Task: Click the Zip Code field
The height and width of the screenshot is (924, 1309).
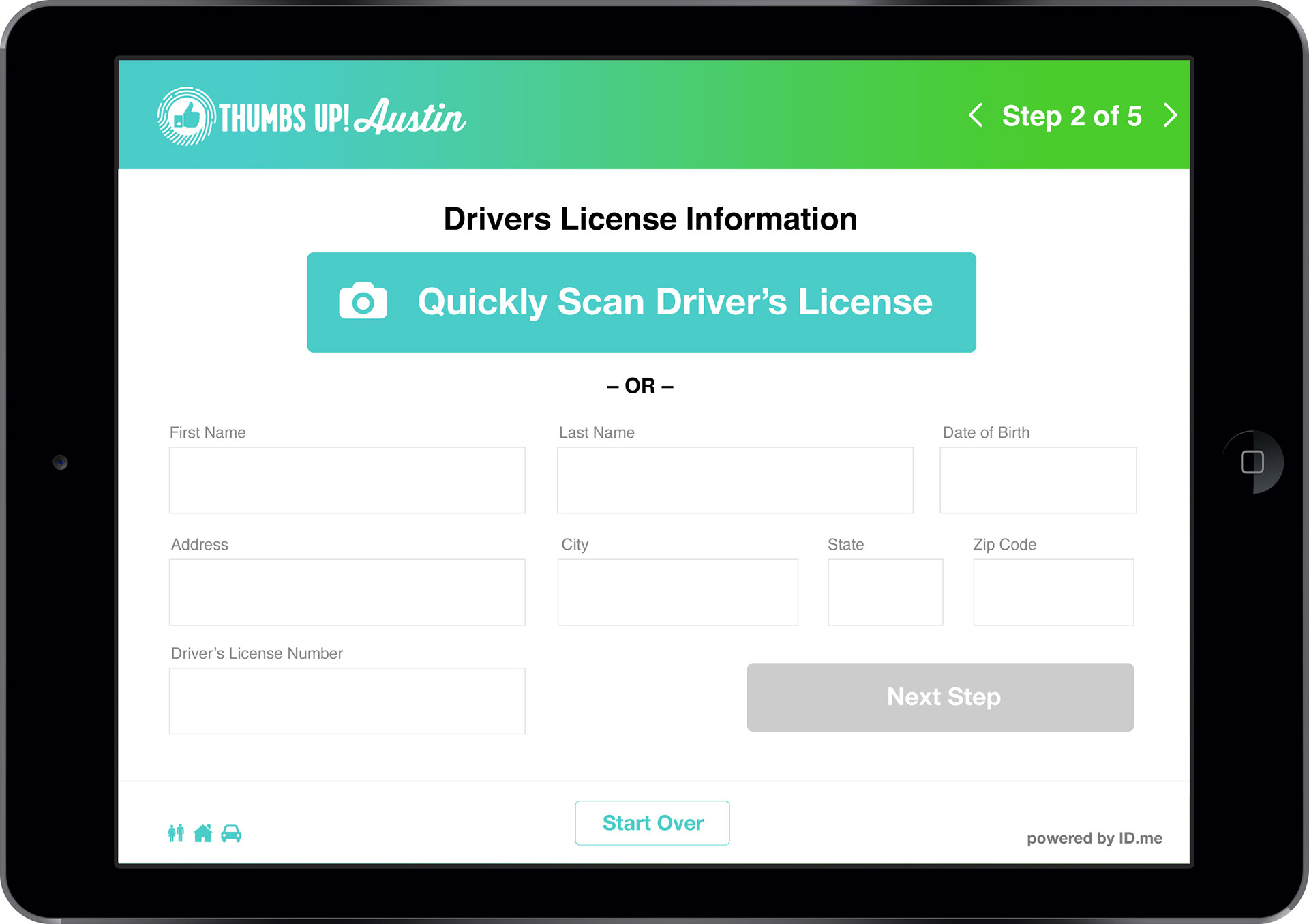Action: pos(1053,592)
